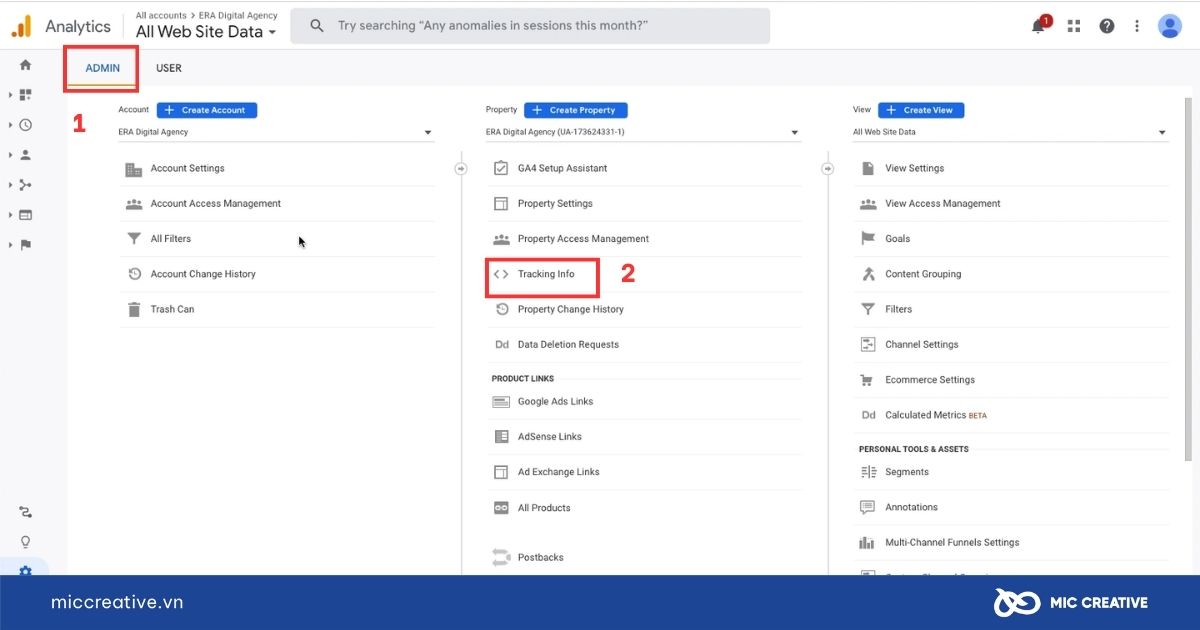Go to Home via sidebar house icon
The image size is (1200, 630).
coord(26,65)
